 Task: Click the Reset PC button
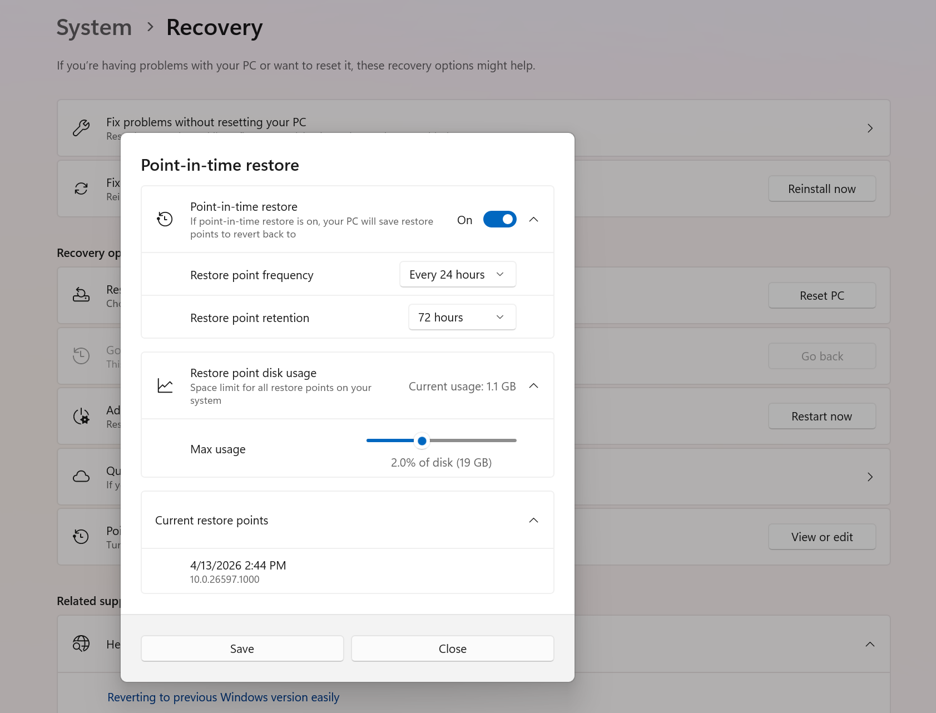tap(821, 296)
